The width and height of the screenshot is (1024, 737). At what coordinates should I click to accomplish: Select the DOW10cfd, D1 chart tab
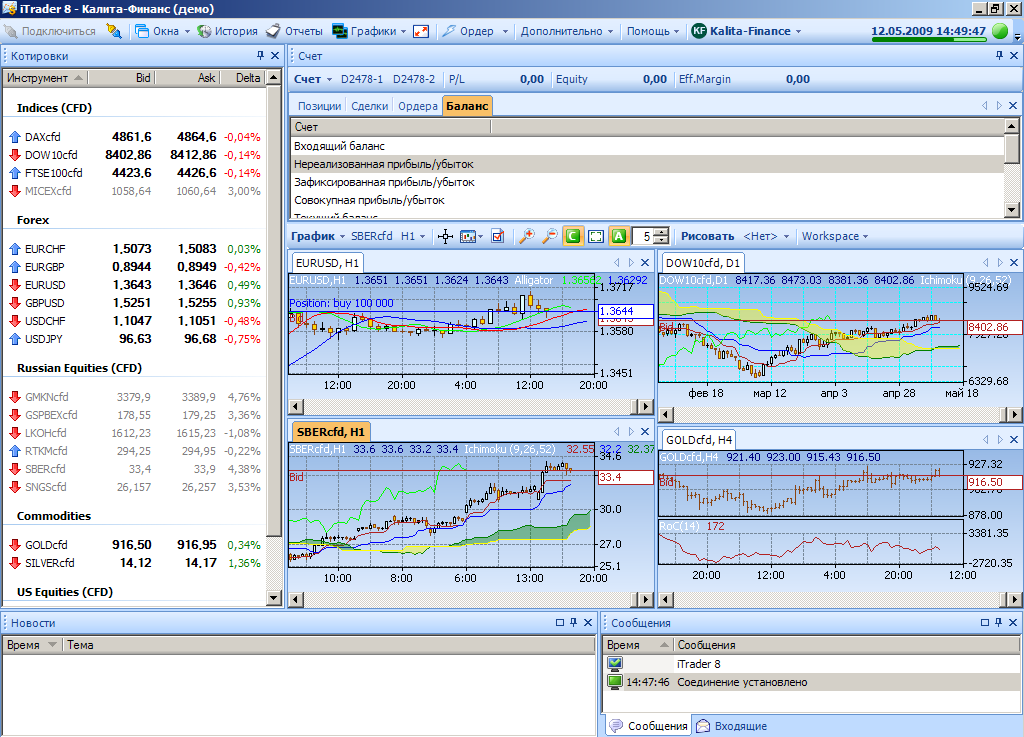703,263
